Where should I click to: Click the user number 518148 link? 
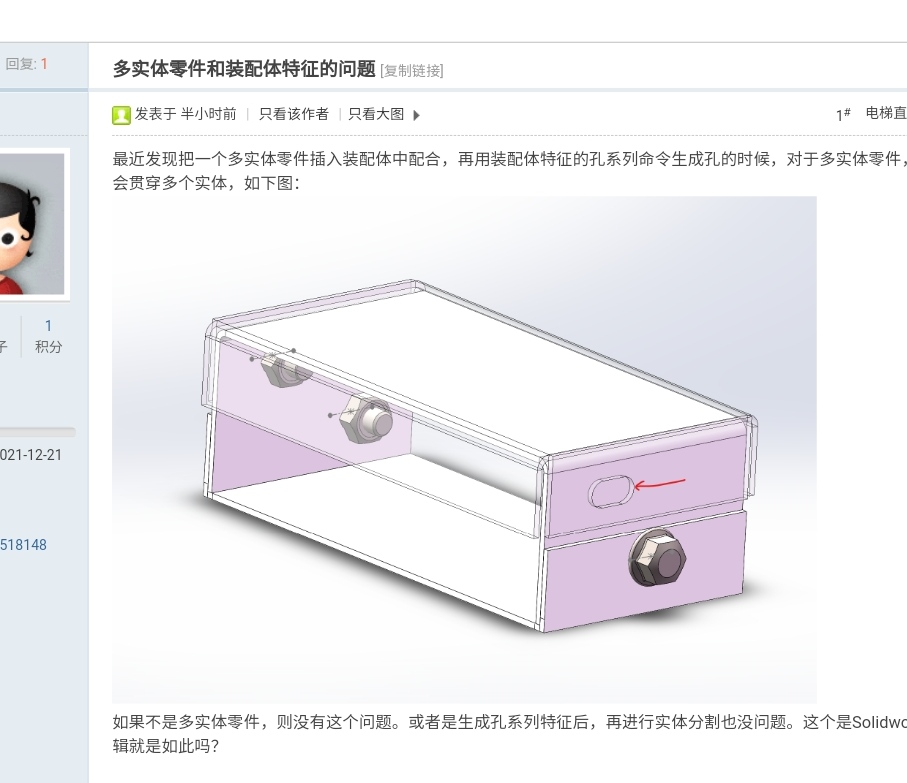(23, 545)
